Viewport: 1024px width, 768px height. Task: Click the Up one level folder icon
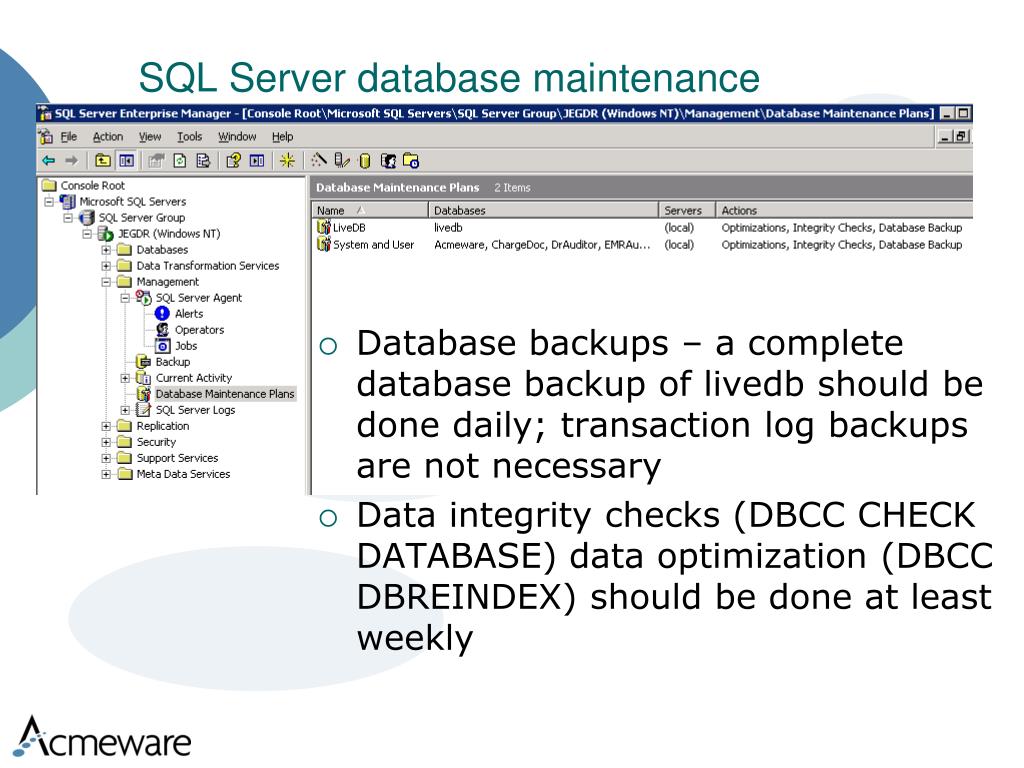[103, 160]
